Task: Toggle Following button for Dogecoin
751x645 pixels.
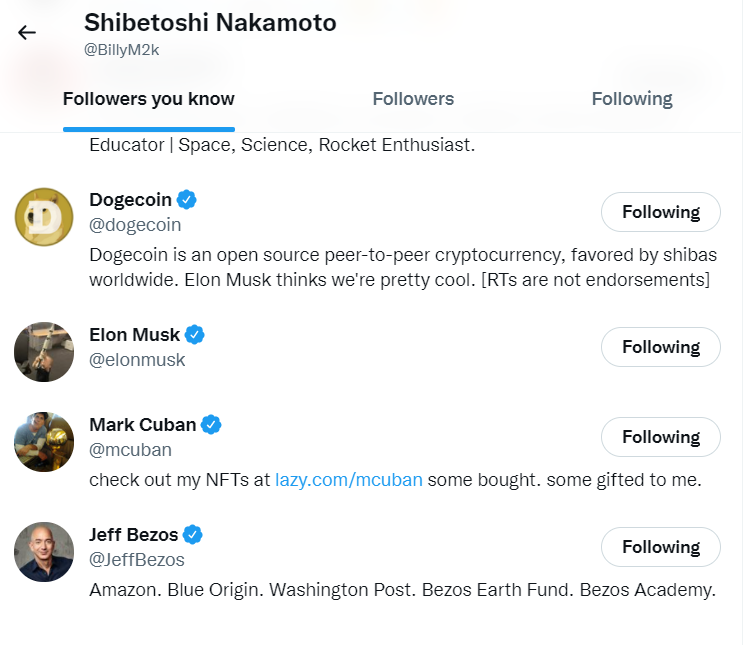Action: click(x=660, y=212)
